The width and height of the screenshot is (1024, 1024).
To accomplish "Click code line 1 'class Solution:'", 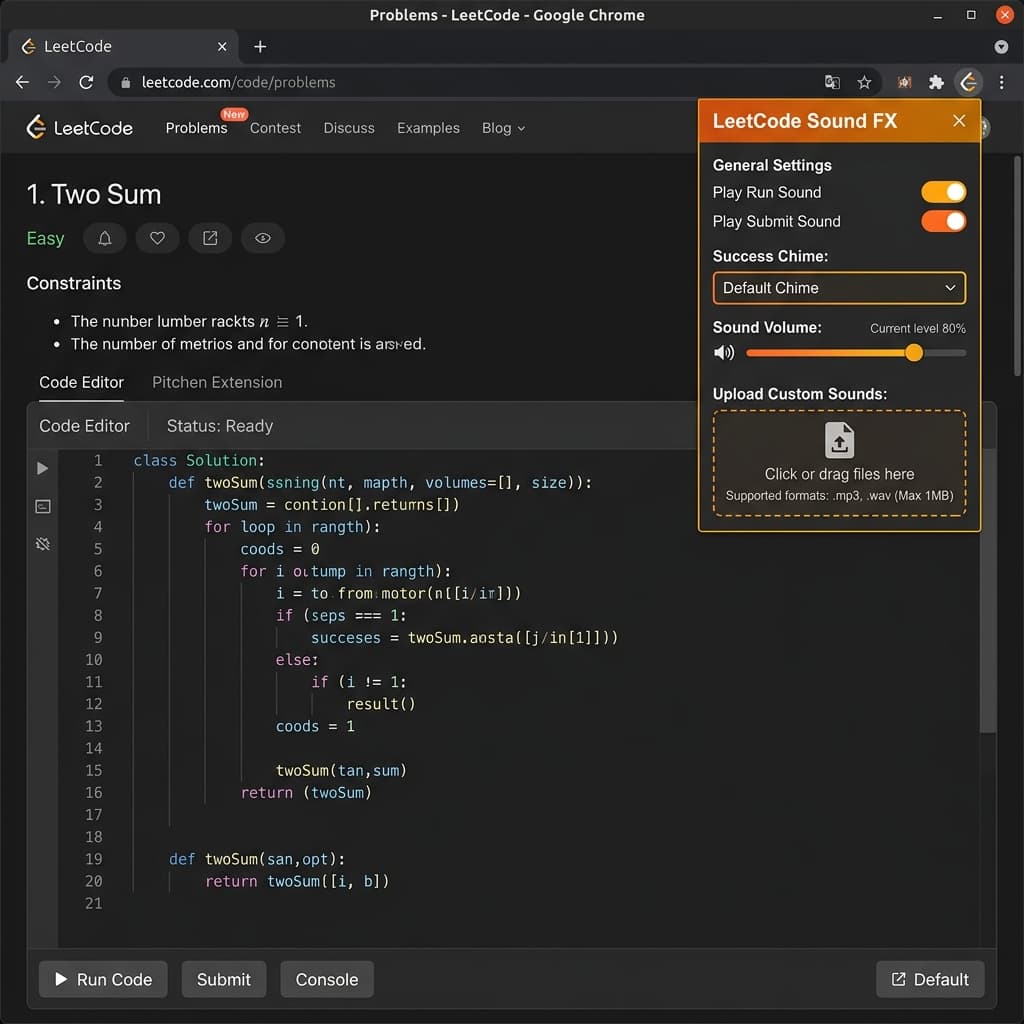I will click(x=199, y=460).
